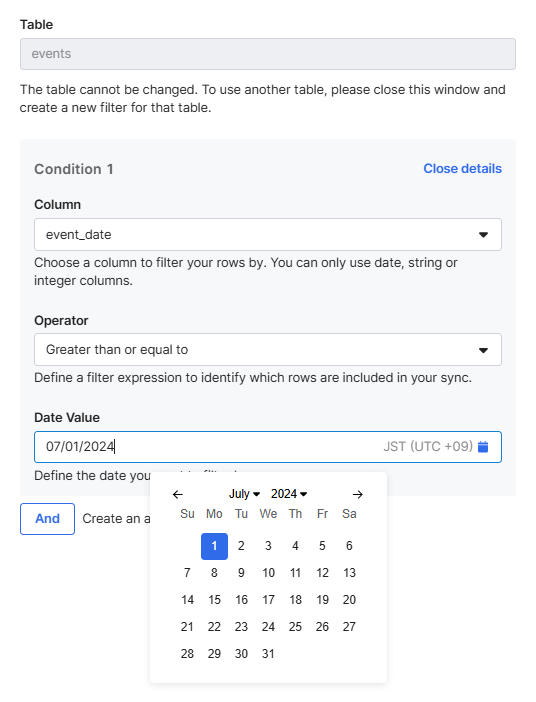Select July 20 on the calendar

click(x=349, y=600)
